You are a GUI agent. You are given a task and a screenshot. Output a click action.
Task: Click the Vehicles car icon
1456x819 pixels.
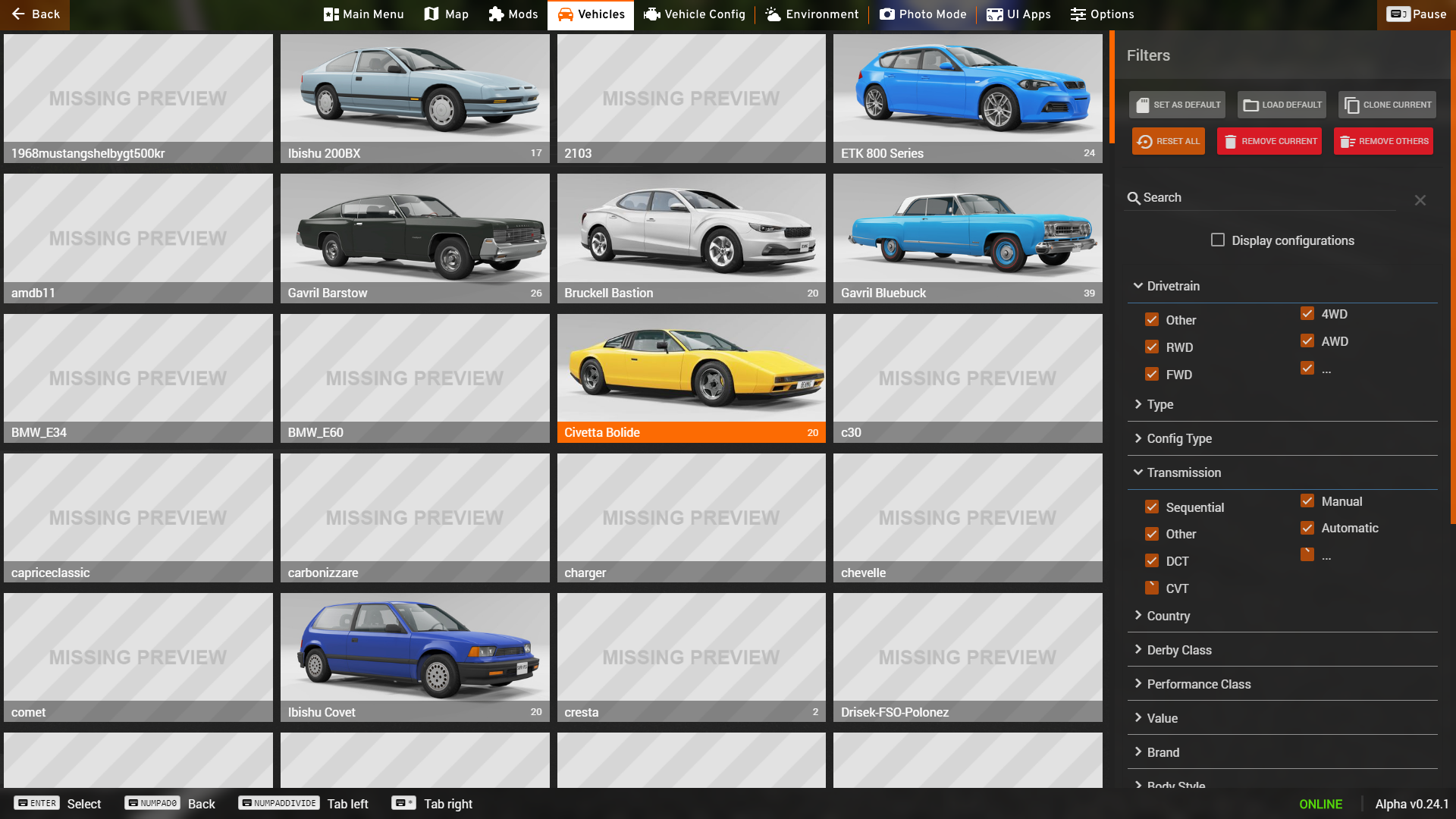(x=566, y=14)
